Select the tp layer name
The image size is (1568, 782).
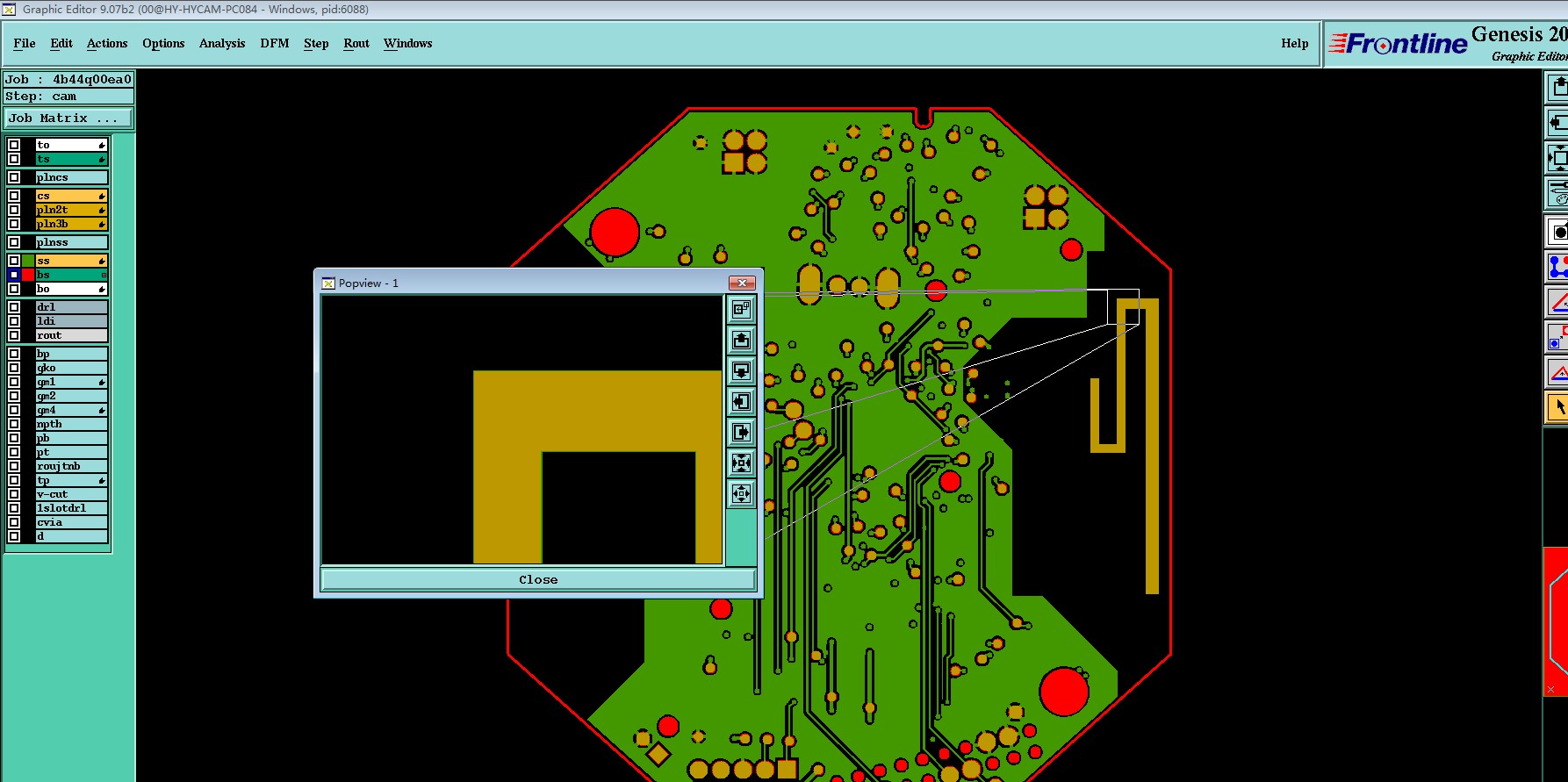71,480
